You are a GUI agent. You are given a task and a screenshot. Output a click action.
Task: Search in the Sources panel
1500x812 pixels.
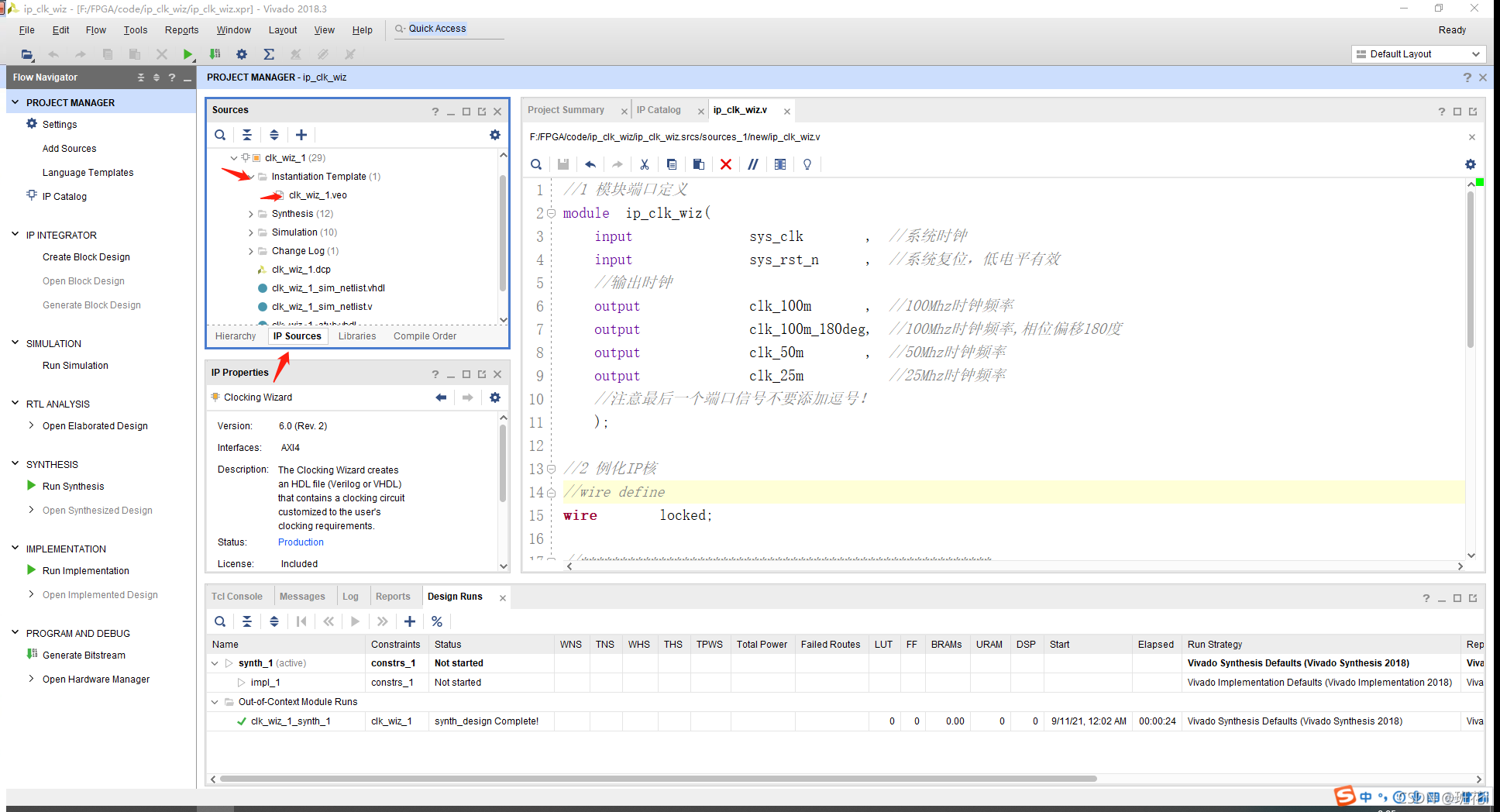pos(220,135)
